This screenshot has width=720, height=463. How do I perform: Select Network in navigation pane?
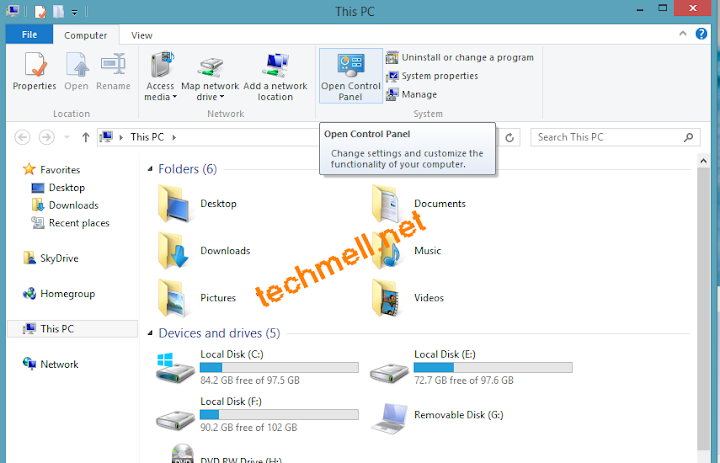pos(51,364)
